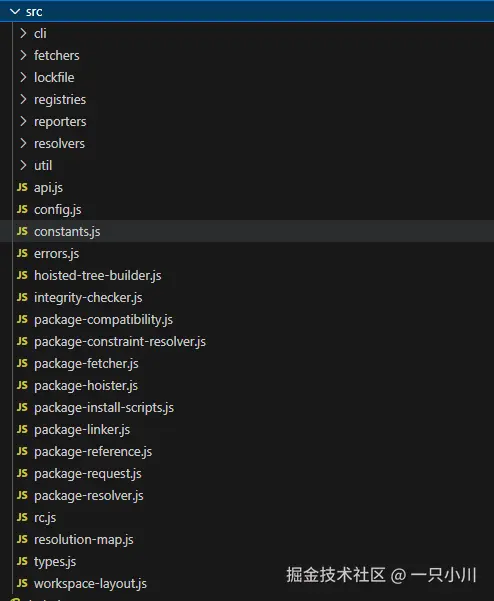Expand the reporters folder

[x=23, y=121]
